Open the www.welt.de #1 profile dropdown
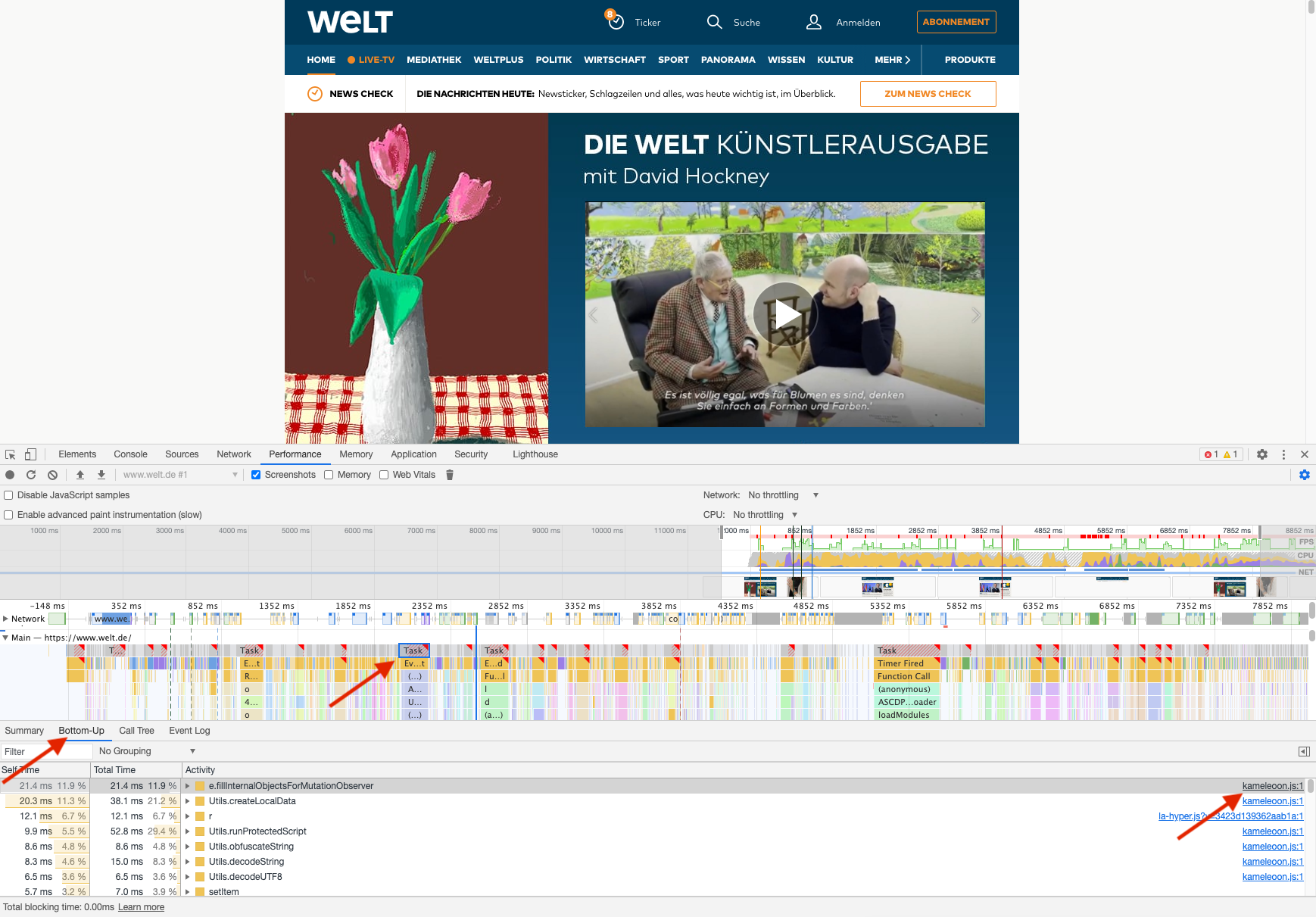1316x917 pixels. pos(180,475)
